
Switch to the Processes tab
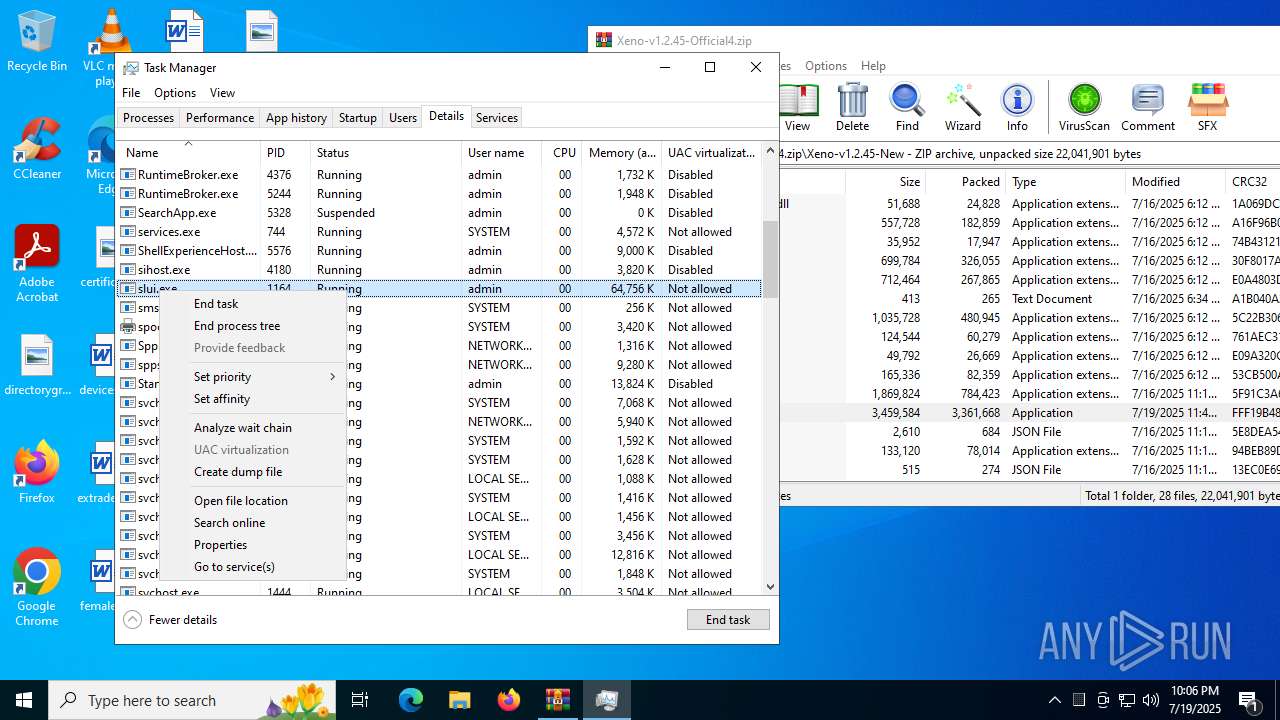(x=148, y=118)
